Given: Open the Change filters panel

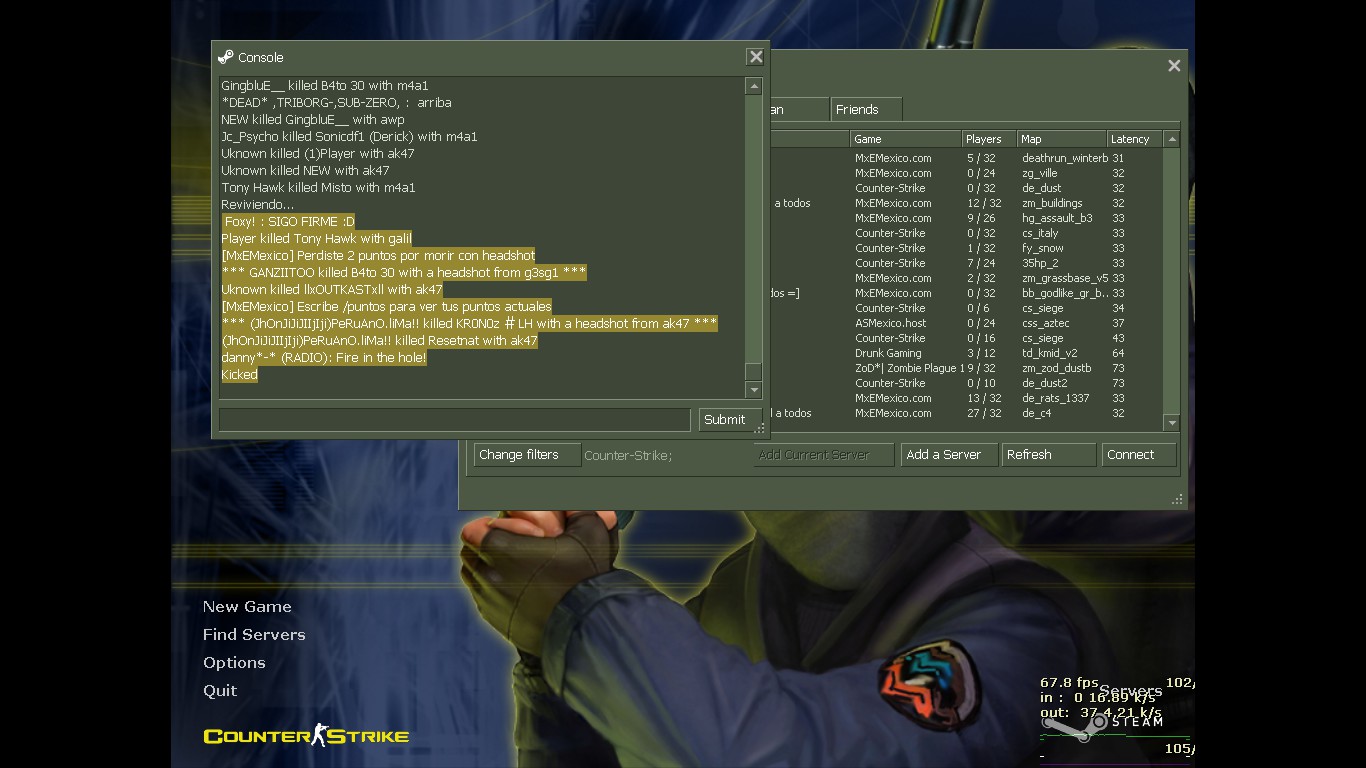Looking at the screenshot, I should coord(527,455).
